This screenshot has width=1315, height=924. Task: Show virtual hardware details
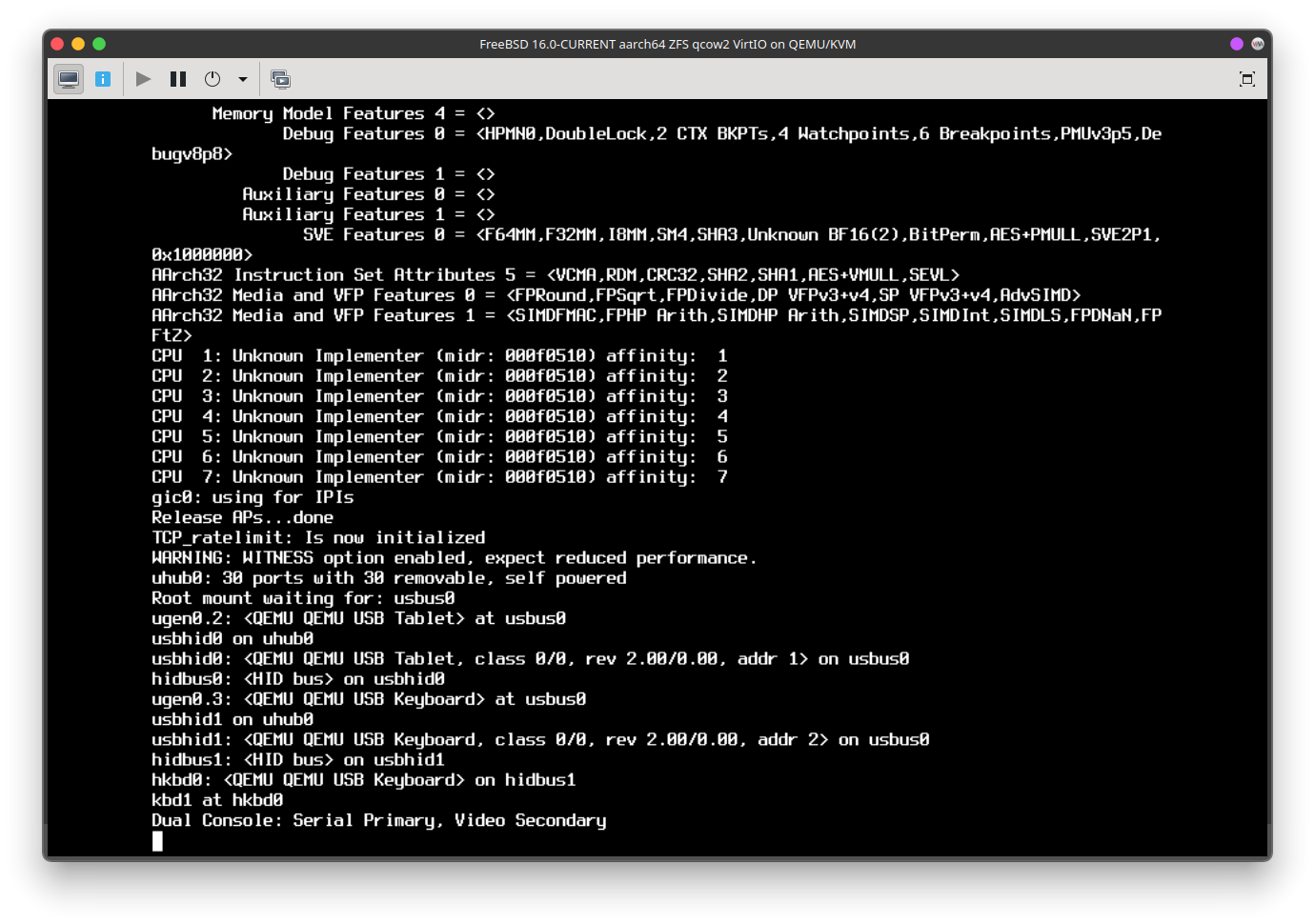tap(103, 79)
